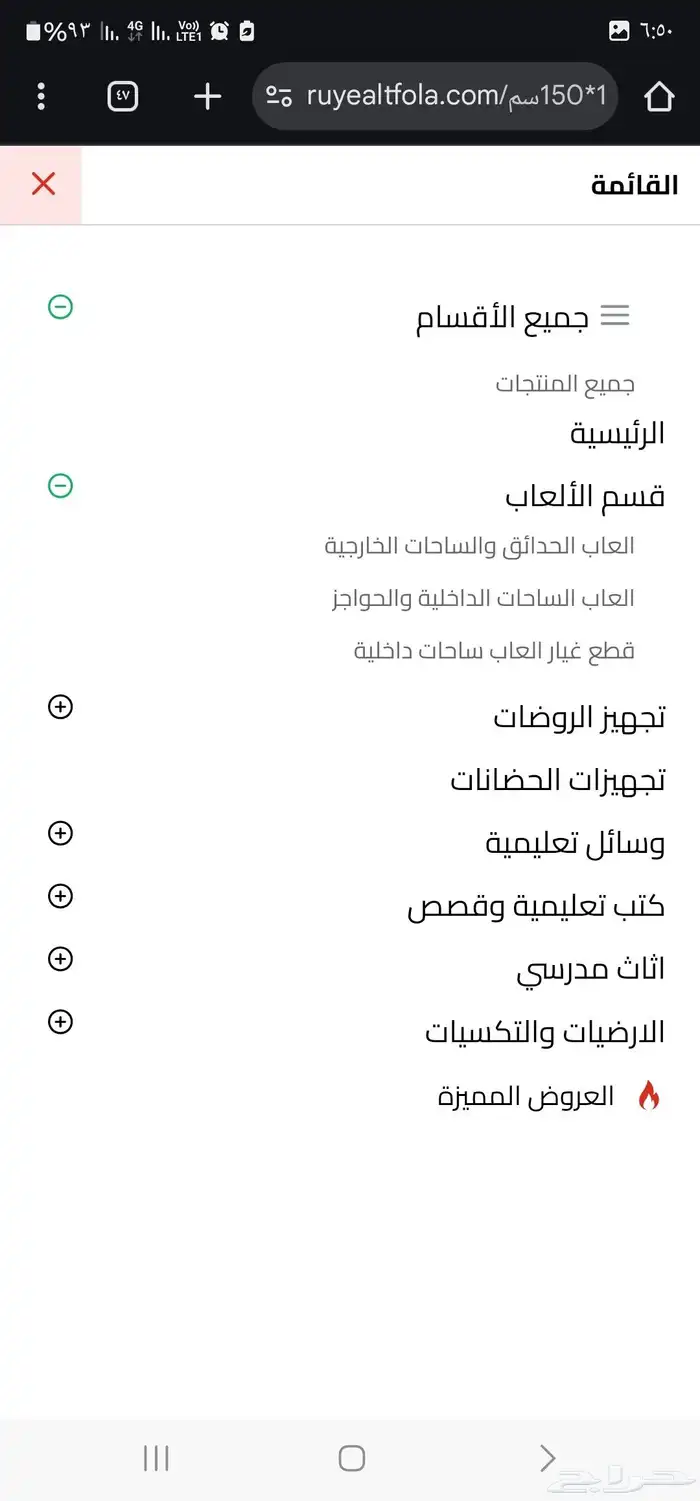Tap the back navigation arrow at screen bottom
The width and height of the screenshot is (700, 1501).
click(x=546, y=1458)
